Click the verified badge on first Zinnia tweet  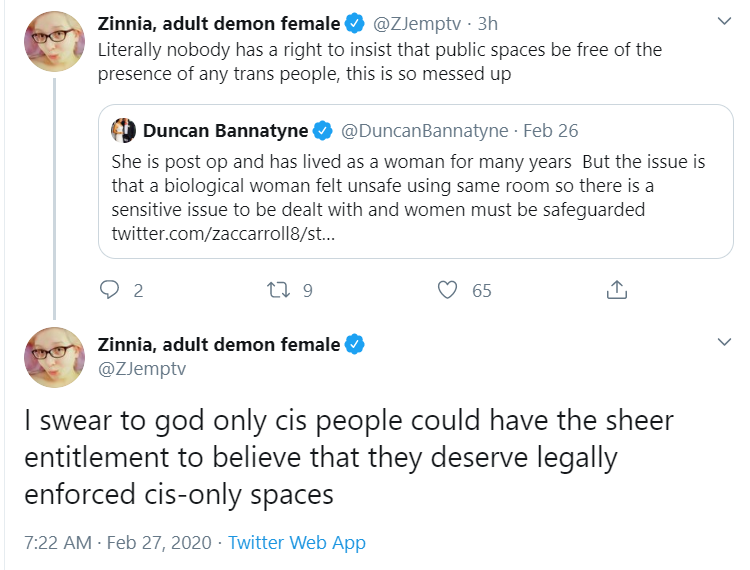pyautogui.click(x=354, y=23)
